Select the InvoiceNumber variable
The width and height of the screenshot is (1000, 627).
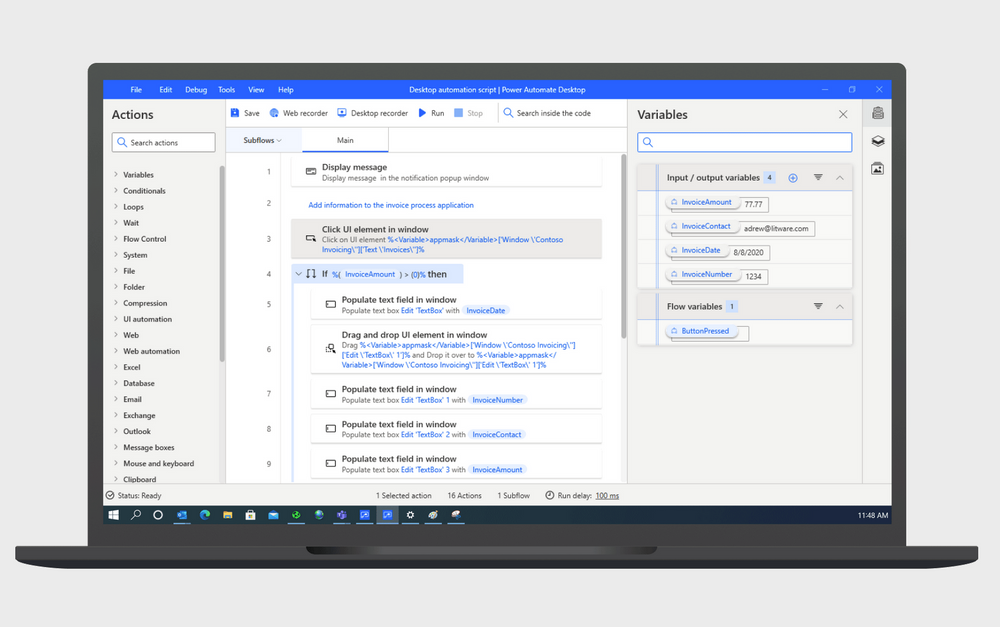click(702, 275)
